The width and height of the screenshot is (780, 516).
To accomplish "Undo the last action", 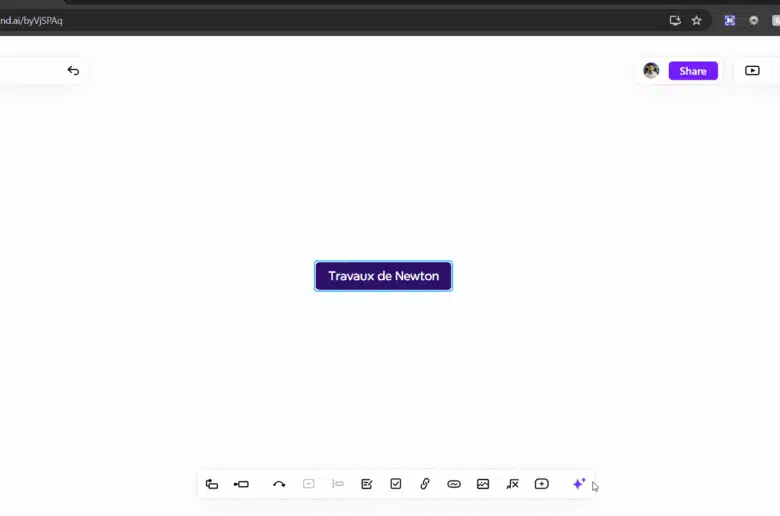I will coord(73,71).
